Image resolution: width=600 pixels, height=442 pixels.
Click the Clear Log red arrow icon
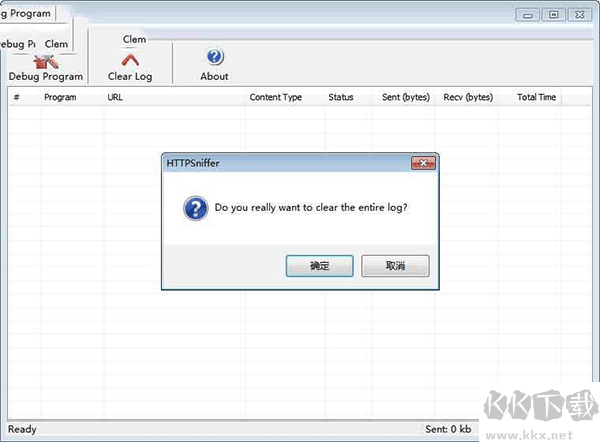[x=130, y=60]
